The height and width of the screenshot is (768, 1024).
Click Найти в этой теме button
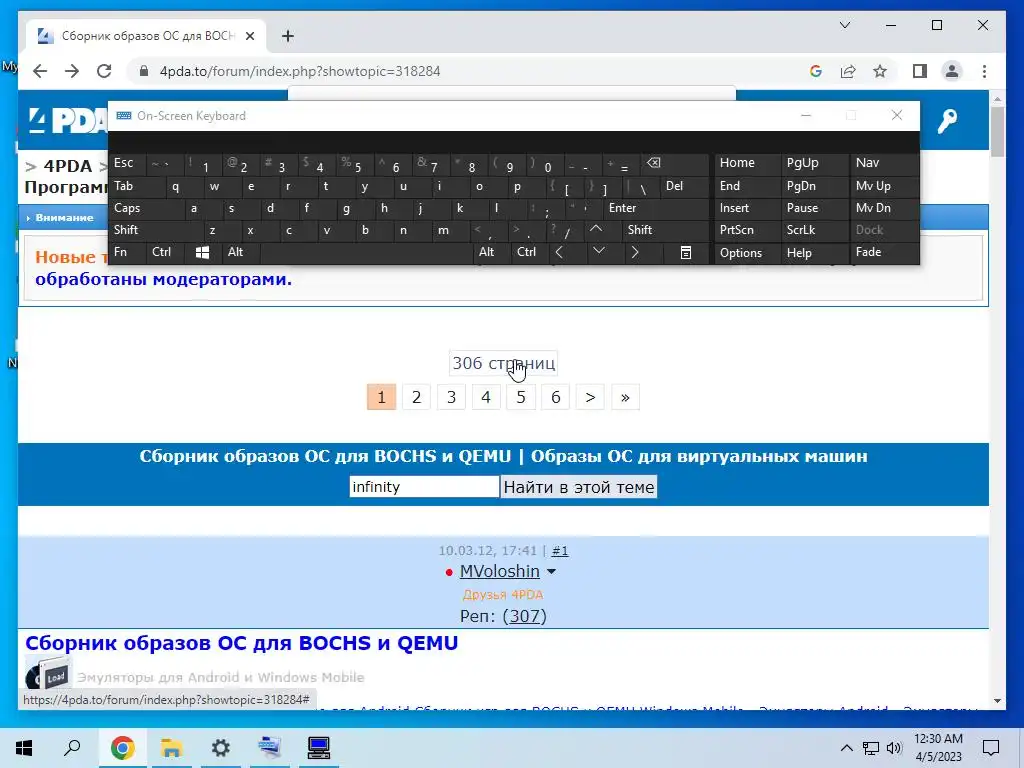579,487
